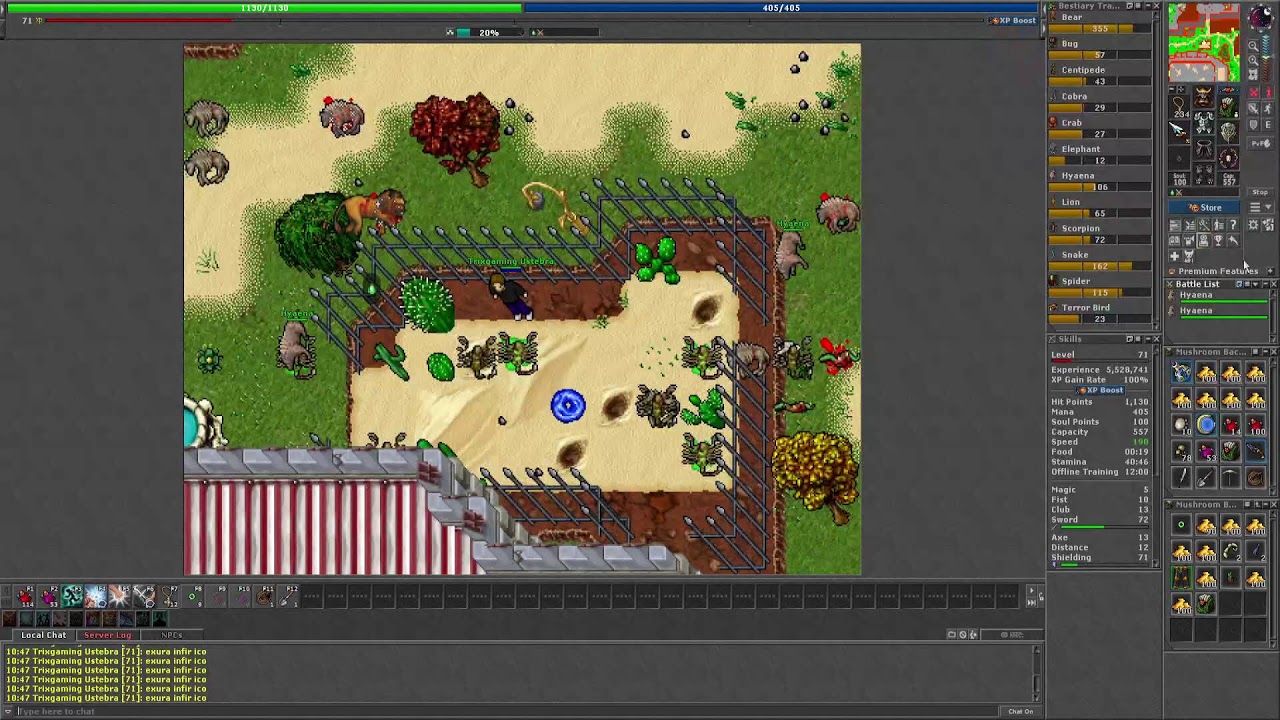Open the options gear icon

tap(1254, 225)
